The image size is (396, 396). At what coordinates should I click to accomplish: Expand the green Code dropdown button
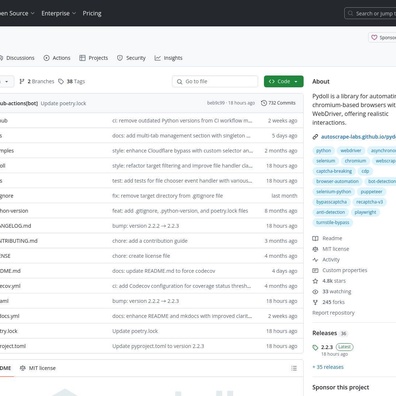[x=284, y=81]
